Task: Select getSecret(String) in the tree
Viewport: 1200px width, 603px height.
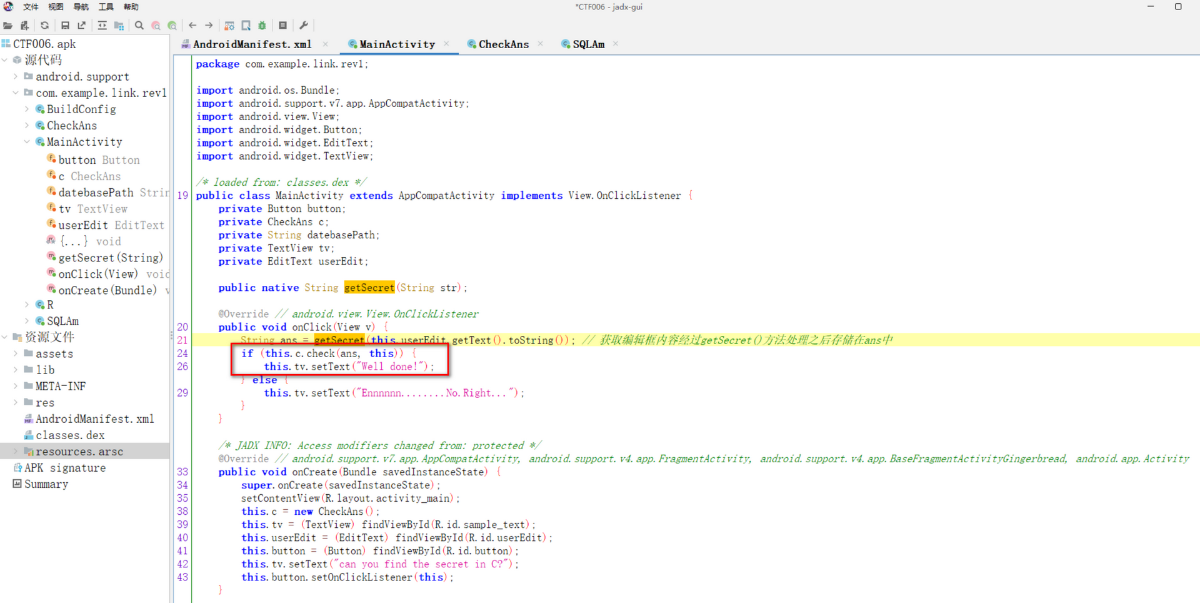Action: 110,257
